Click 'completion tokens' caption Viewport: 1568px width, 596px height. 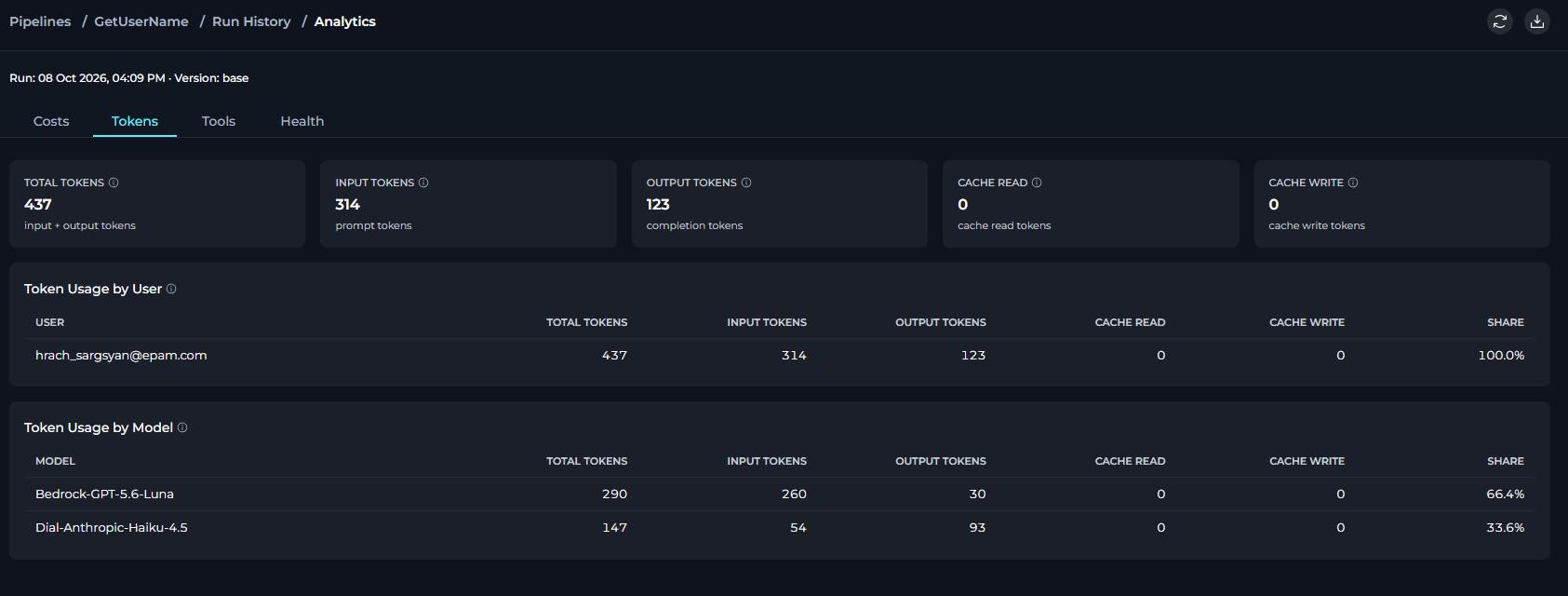pos(694,225)
